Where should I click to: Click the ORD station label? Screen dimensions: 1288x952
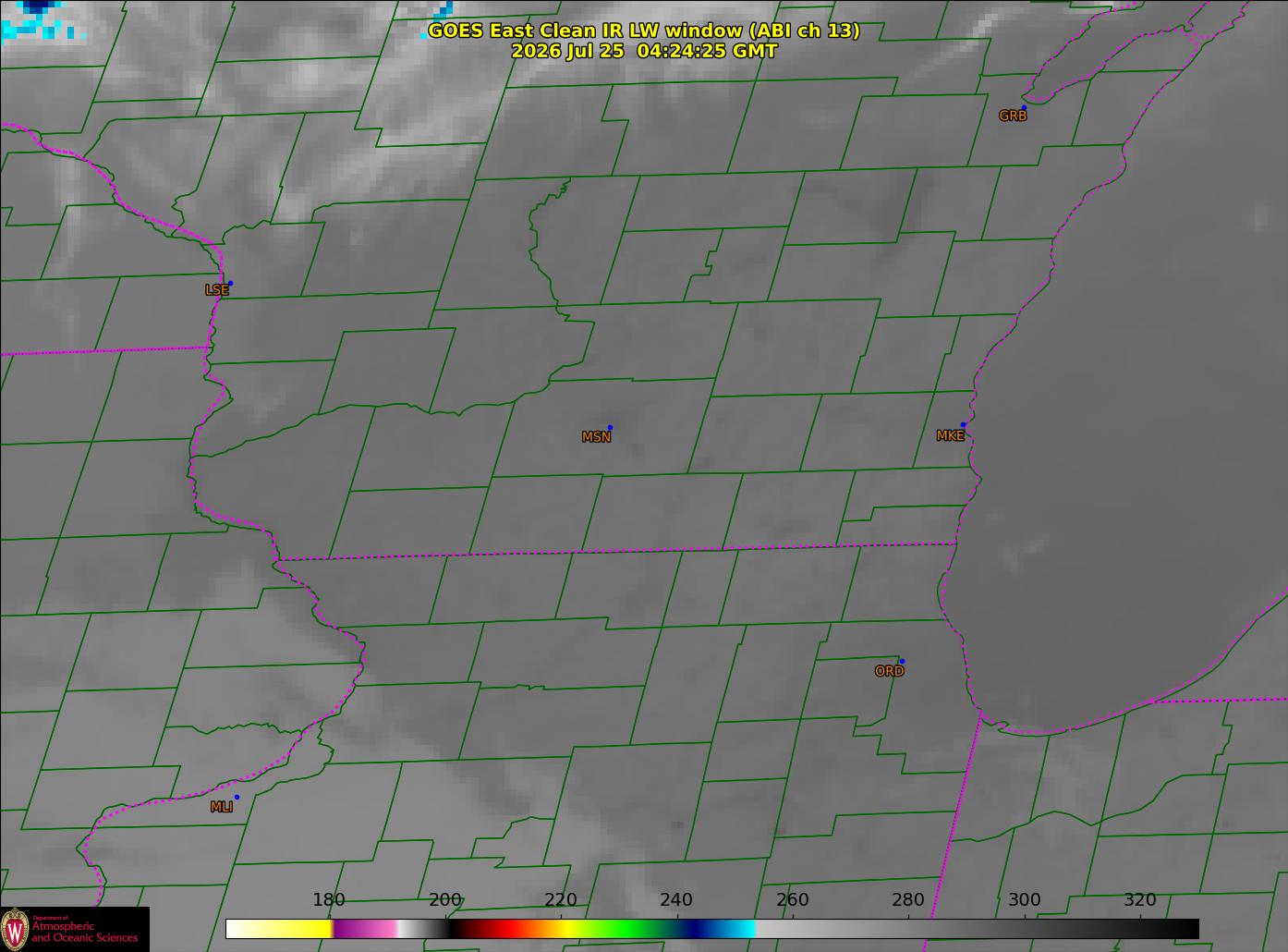coord(889,671)
